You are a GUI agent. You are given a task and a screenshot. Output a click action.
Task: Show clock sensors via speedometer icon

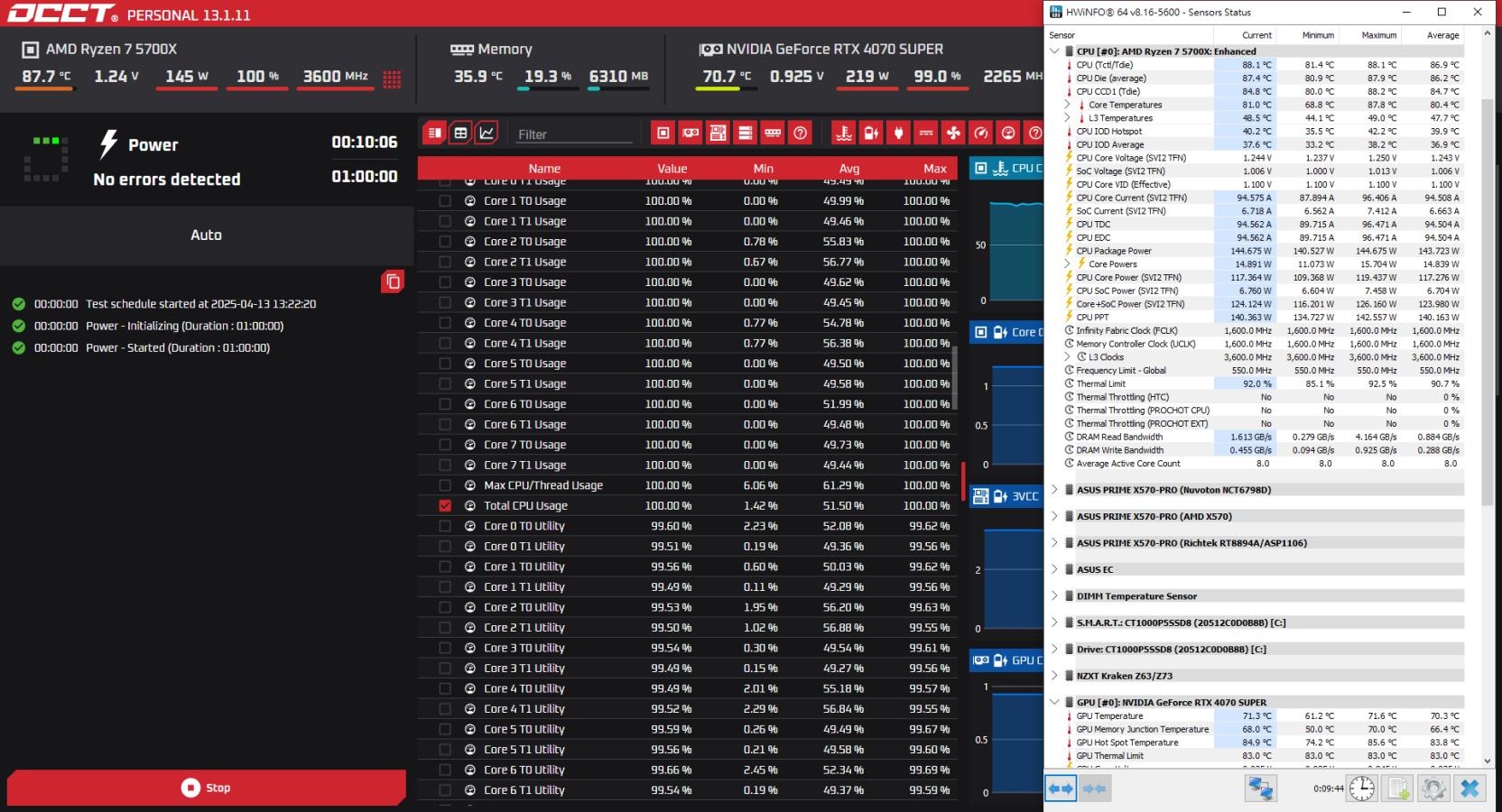pyautogui.click(x=981, y=134)
